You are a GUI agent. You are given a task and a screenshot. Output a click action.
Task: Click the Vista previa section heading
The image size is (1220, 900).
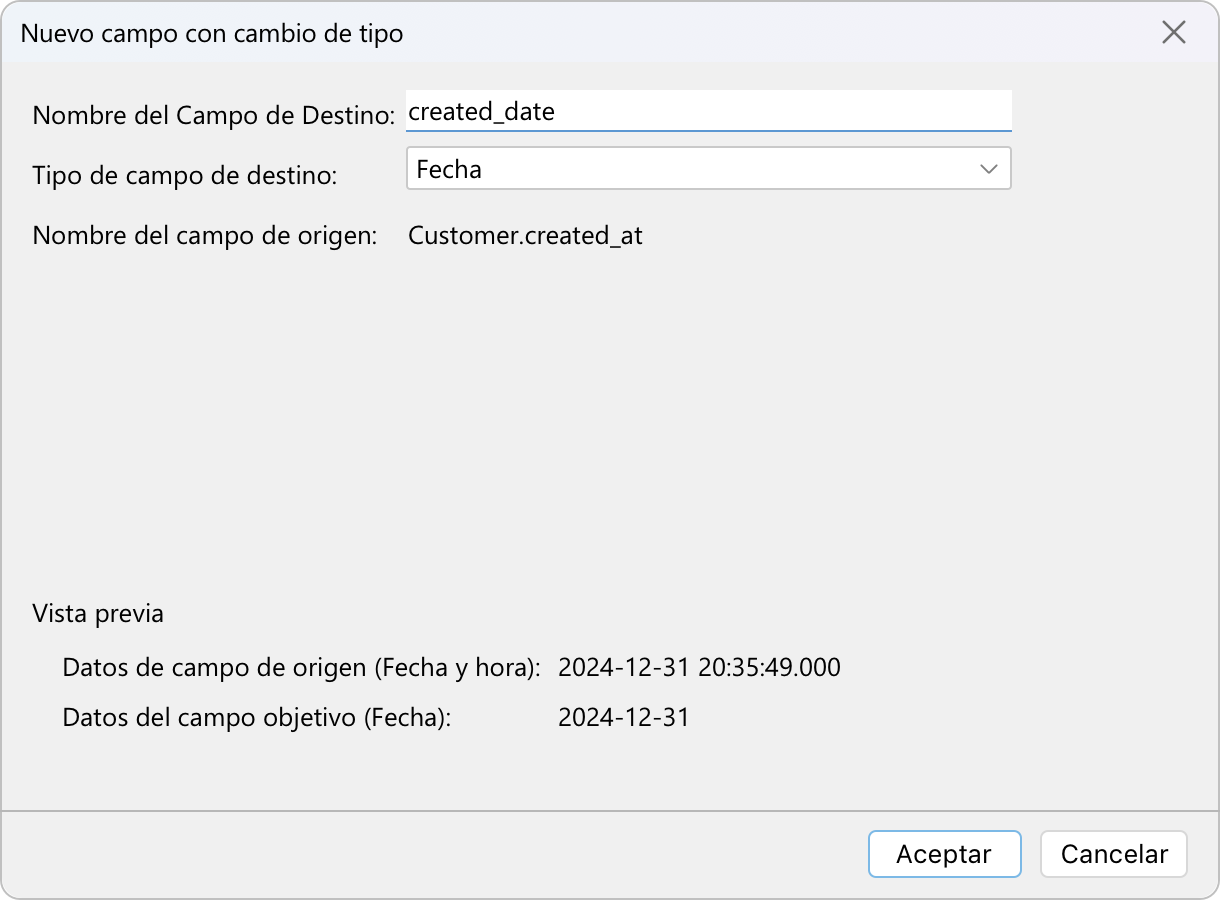pyautogui.click(x=98, y=613)
